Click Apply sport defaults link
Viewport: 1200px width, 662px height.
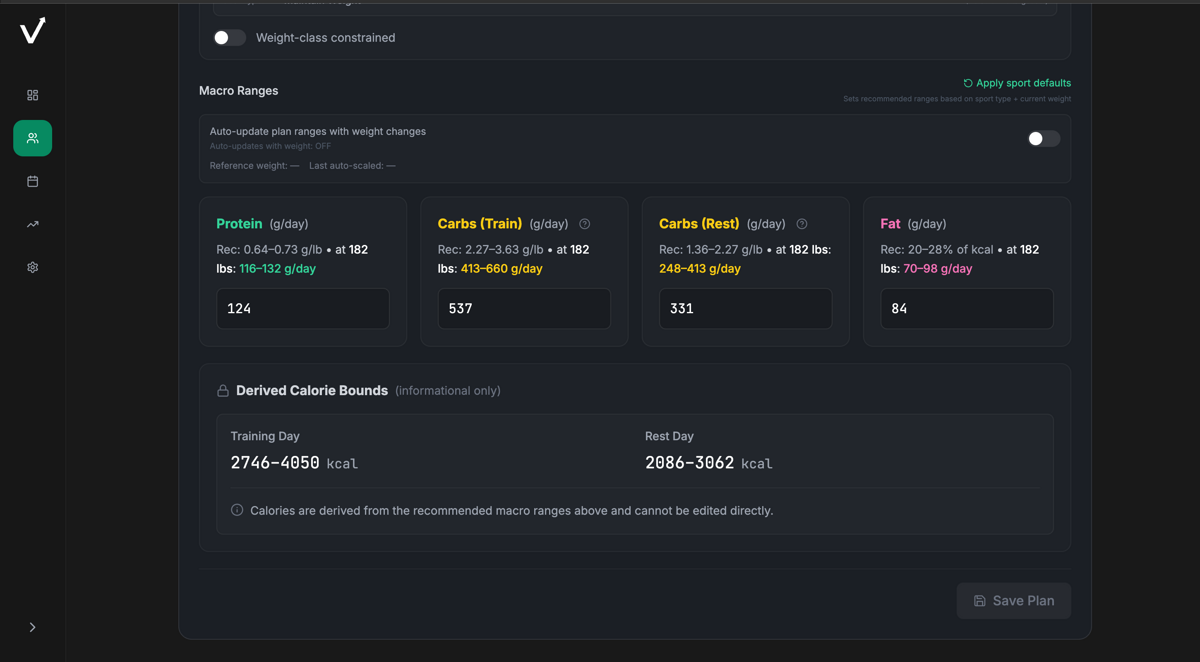1016,83
